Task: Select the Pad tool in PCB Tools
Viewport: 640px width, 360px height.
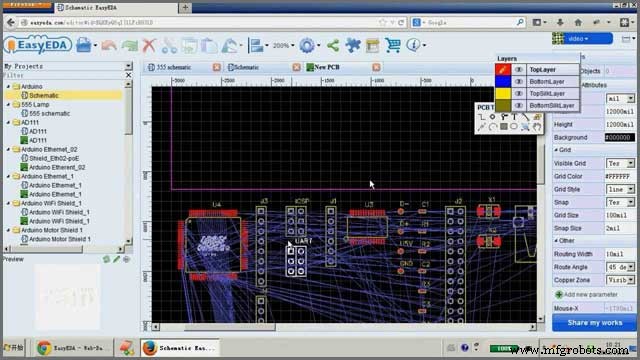Action: click(x=493, y=117)
